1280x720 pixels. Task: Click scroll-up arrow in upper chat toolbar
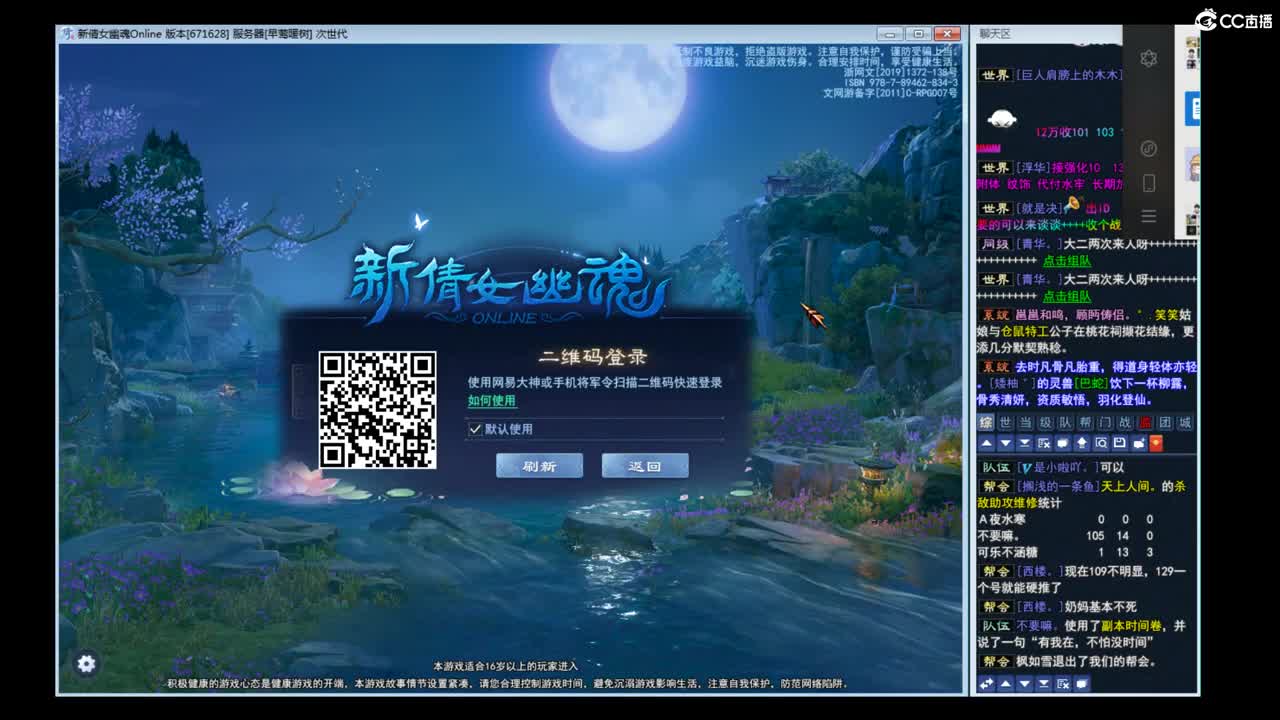(x=987, y=443)
